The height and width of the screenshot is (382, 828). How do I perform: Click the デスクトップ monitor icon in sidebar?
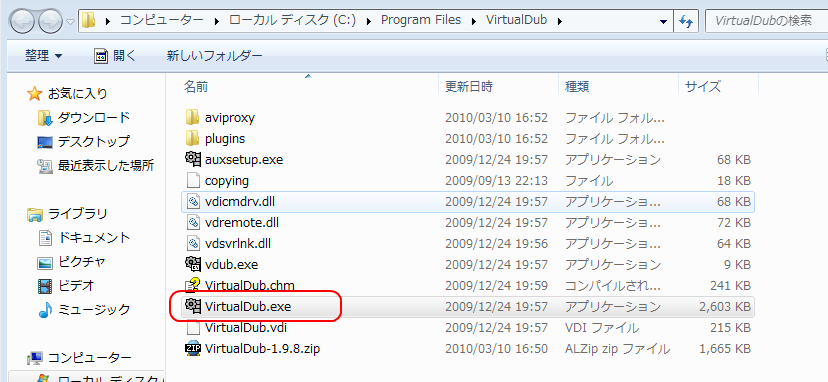[45, 142]
